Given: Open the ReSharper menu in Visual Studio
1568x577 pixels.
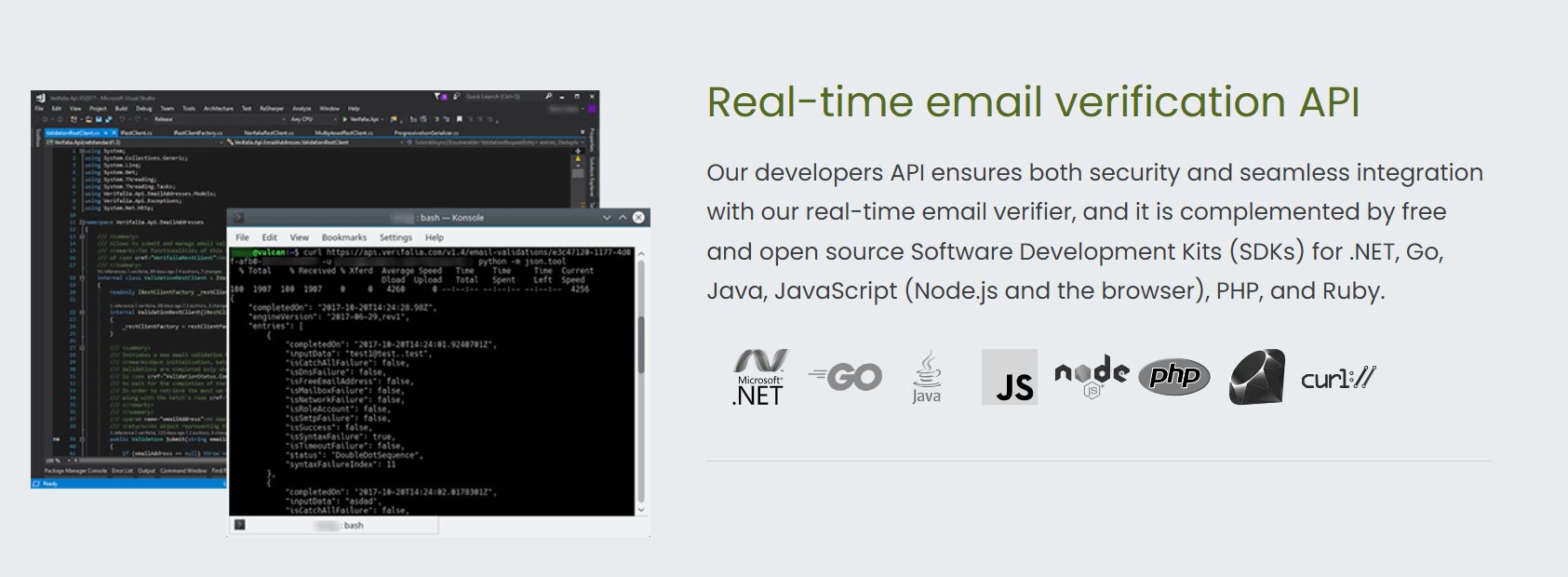Looking at the screenshot, I should (272, 108).
